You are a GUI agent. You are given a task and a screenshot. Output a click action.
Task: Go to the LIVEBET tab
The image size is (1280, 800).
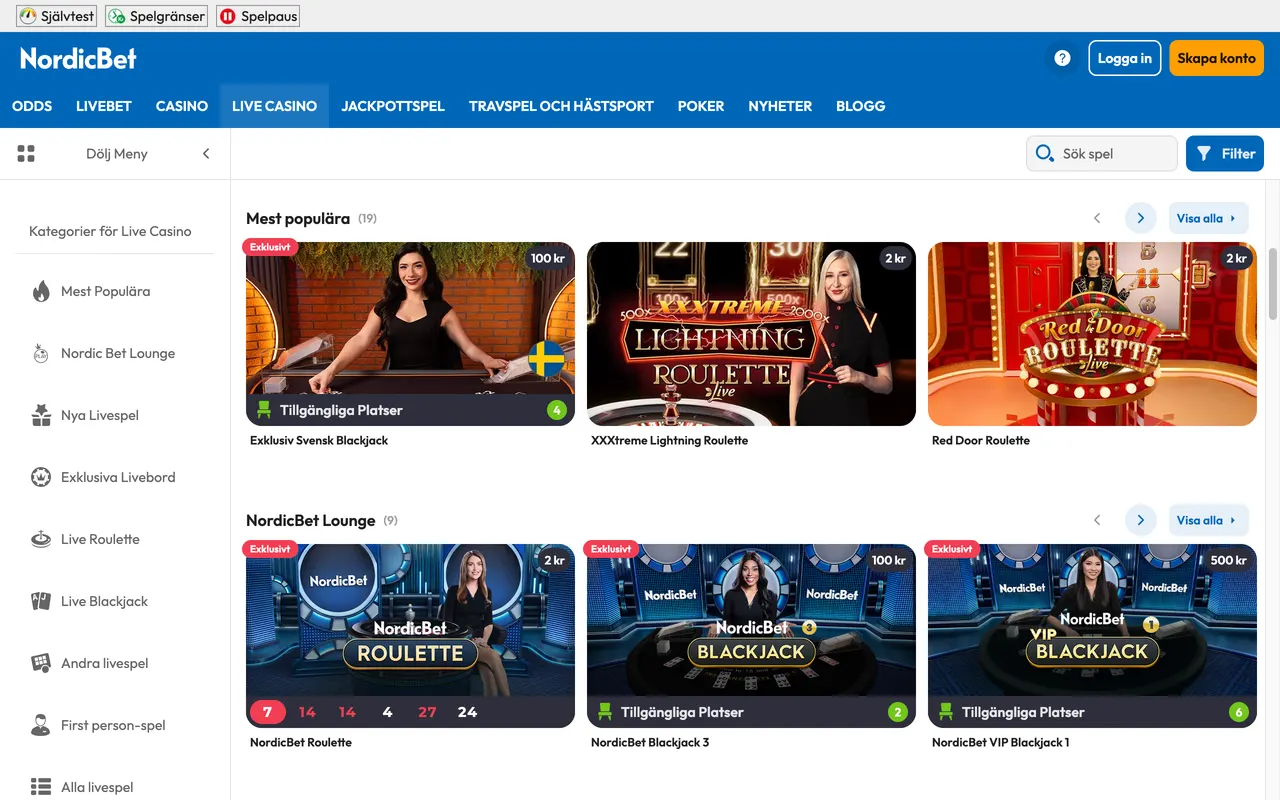click(x=104, y=106)
